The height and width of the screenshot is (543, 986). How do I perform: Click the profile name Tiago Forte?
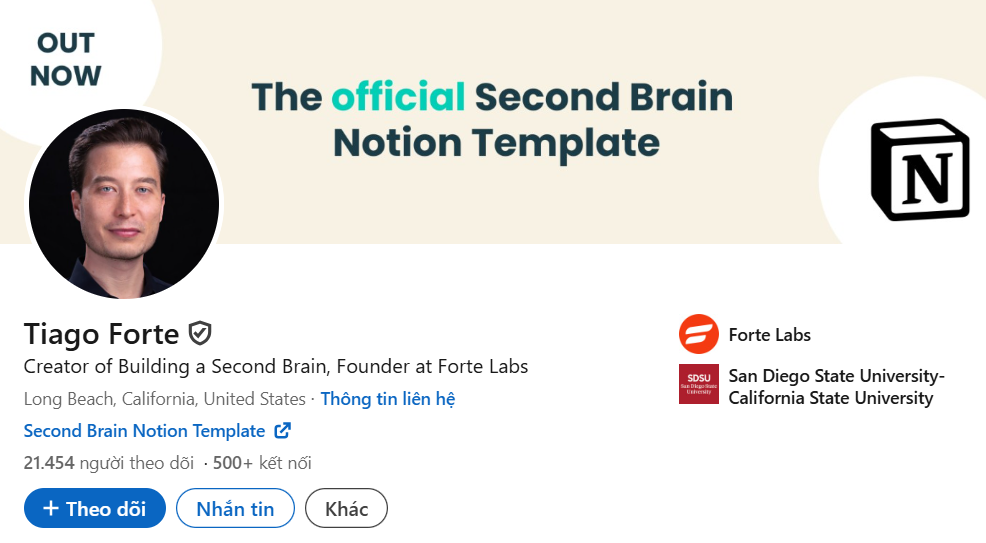(x=101, y=334)
